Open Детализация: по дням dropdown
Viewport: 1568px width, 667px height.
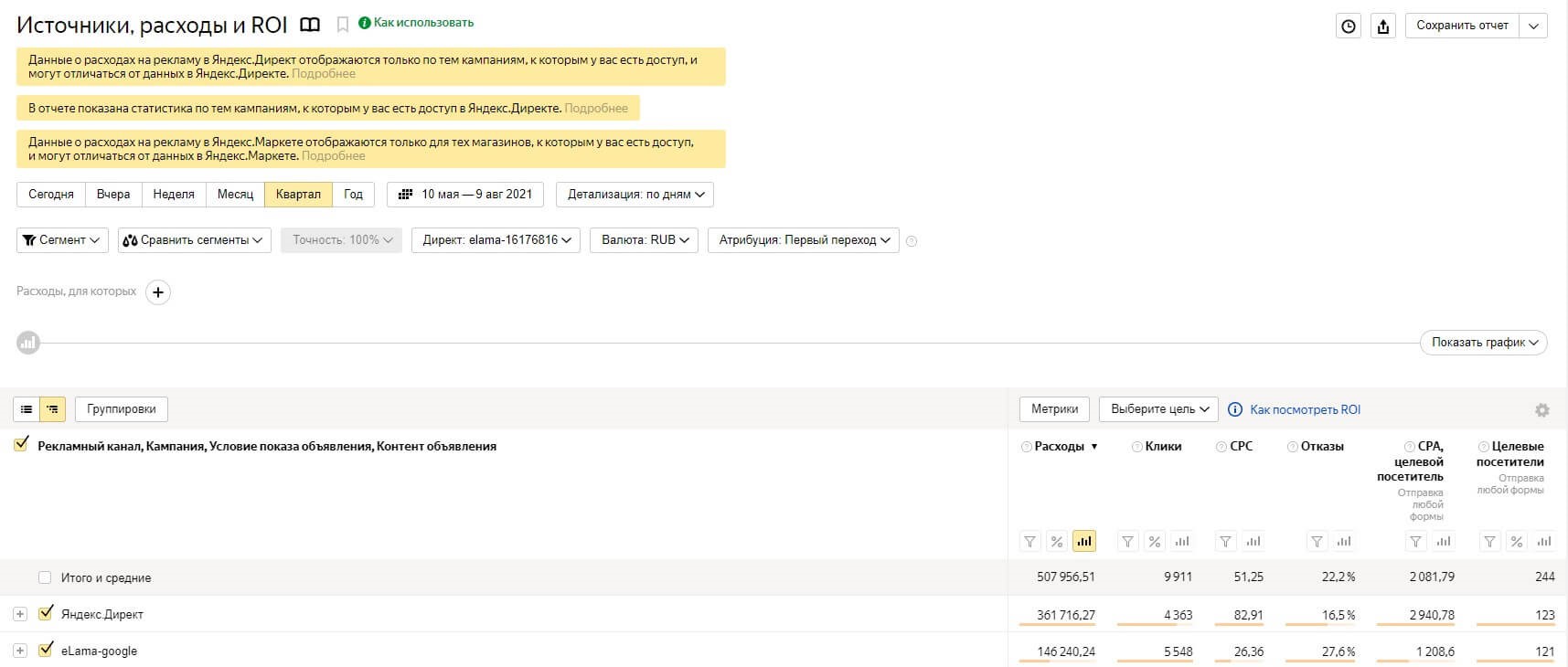pos(635,195)
